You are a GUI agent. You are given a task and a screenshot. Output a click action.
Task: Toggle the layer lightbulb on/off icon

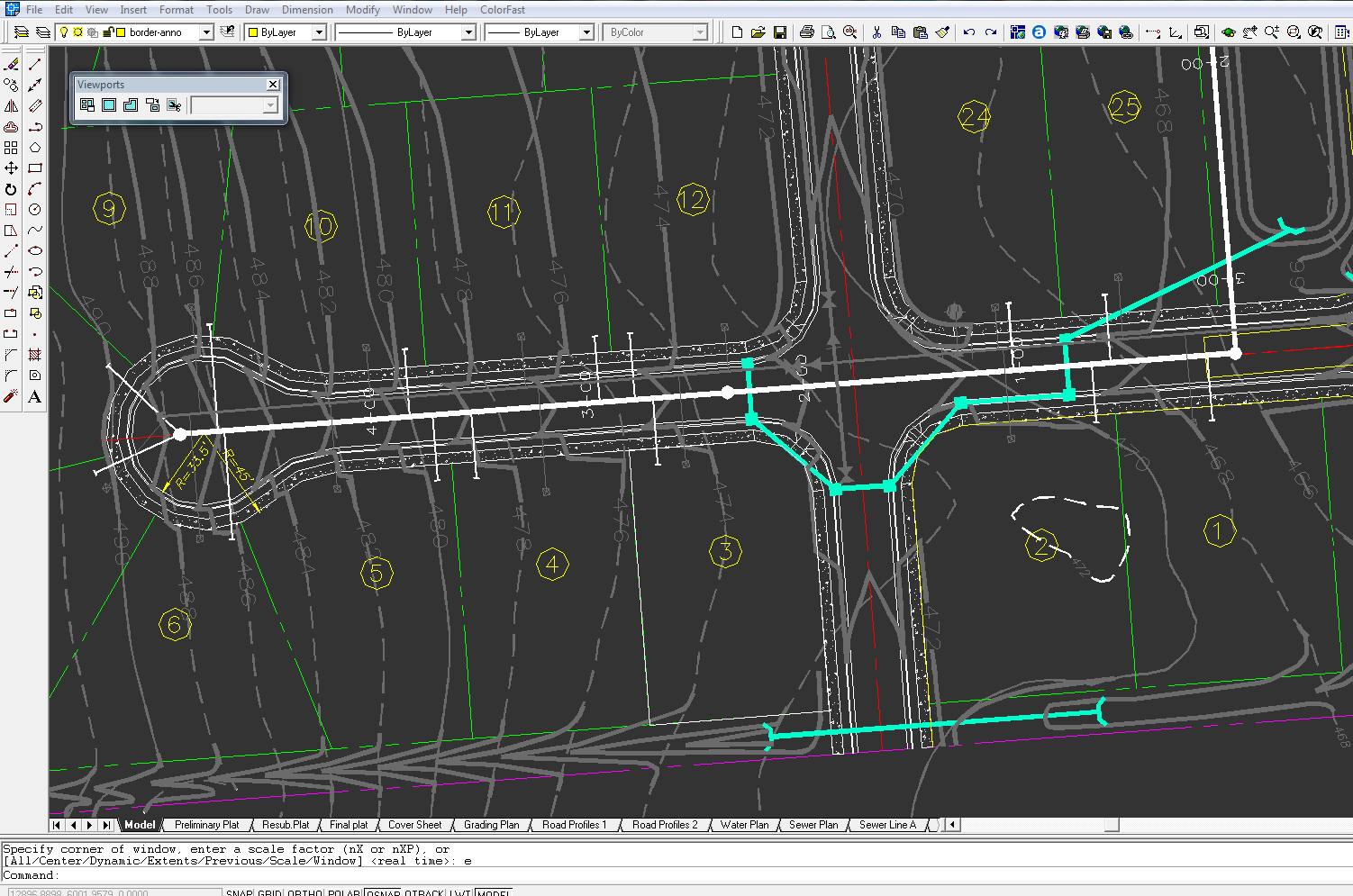(x=64, y=32)
